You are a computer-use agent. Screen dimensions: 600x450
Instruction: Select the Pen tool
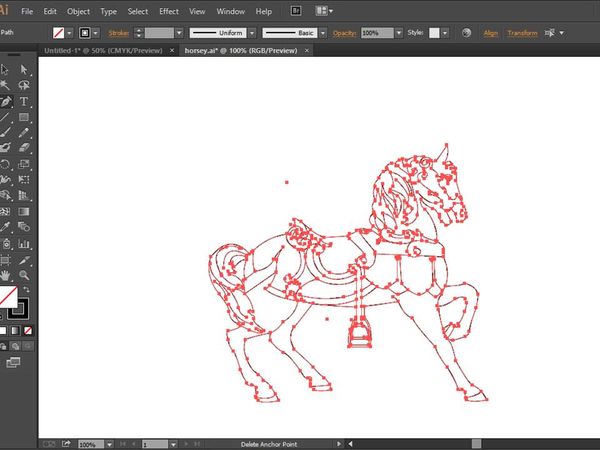coord(5,101)
